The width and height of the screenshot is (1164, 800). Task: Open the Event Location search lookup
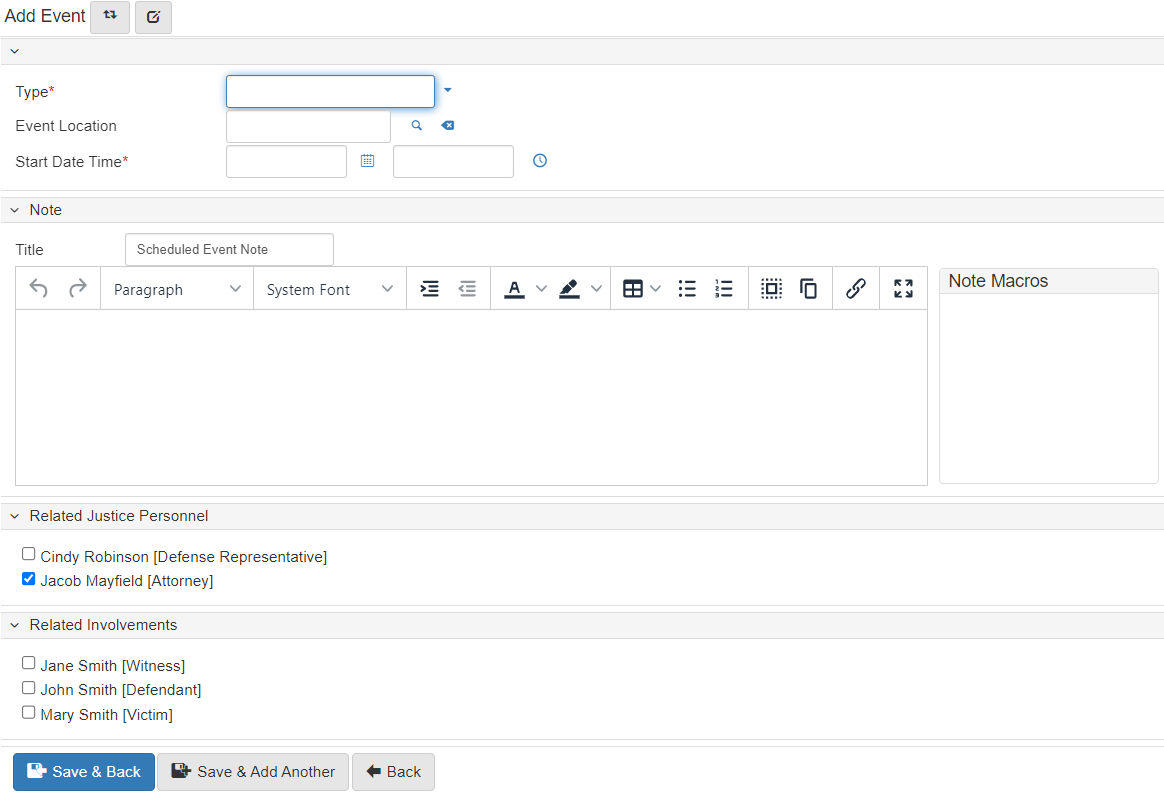pyautogui.click(x=417, y=125)
